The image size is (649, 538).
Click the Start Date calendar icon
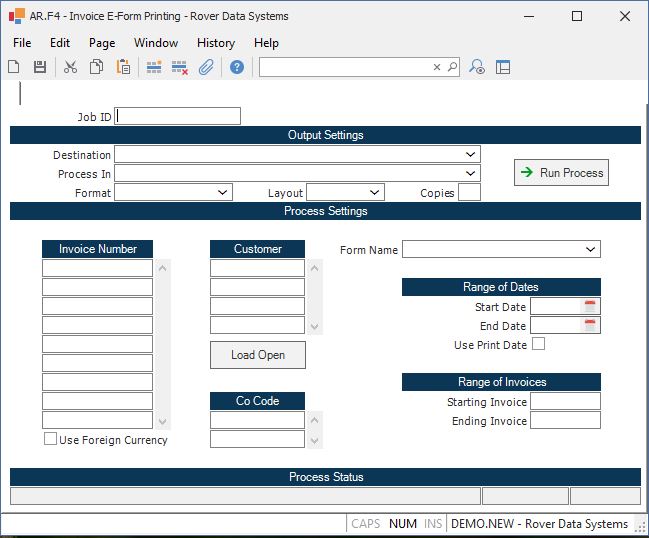click(x=590, y=307)
